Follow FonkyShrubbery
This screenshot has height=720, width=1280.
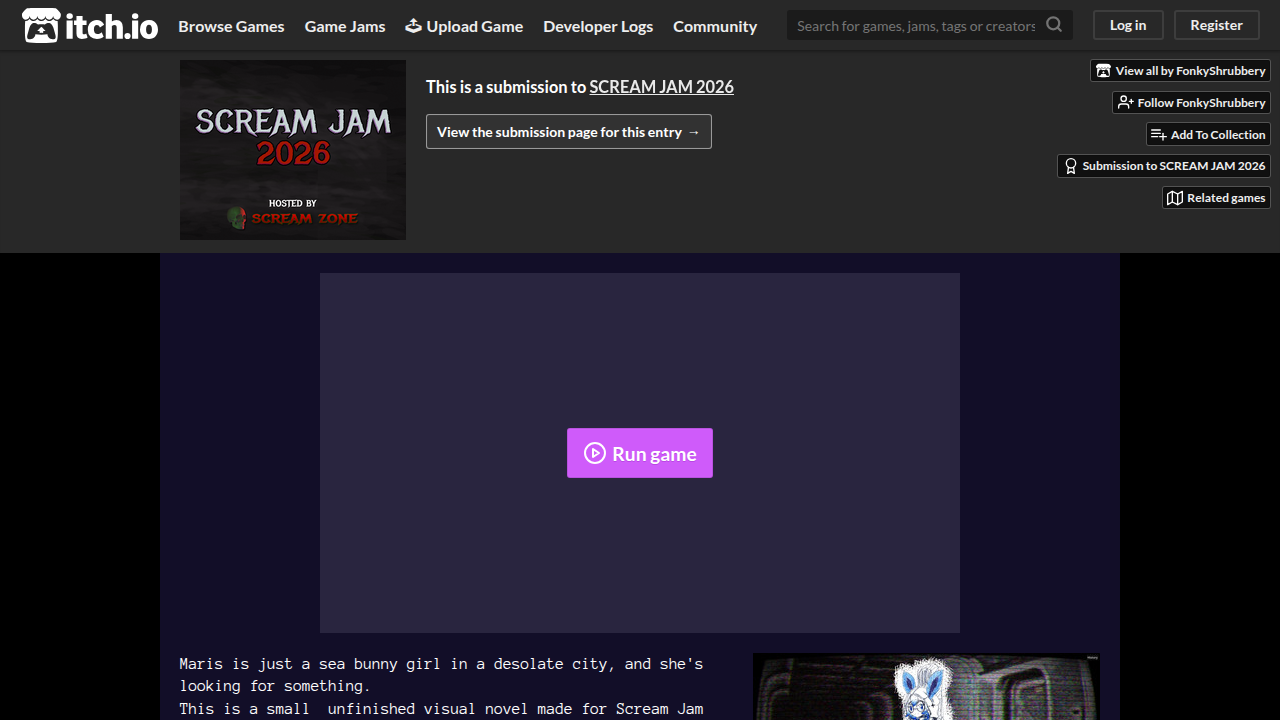(x=1191, y=103)
